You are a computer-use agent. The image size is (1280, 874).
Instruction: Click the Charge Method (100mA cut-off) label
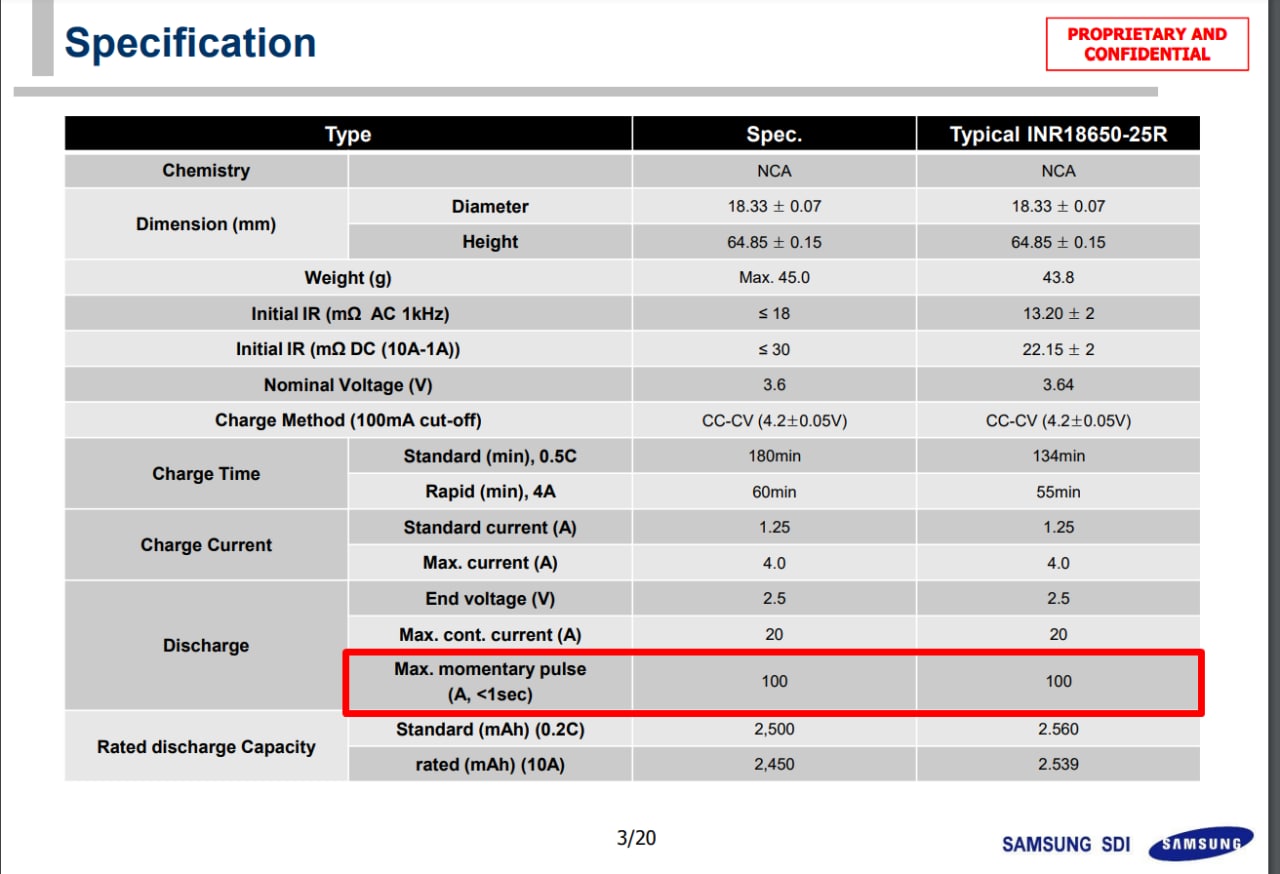[348, 421]
